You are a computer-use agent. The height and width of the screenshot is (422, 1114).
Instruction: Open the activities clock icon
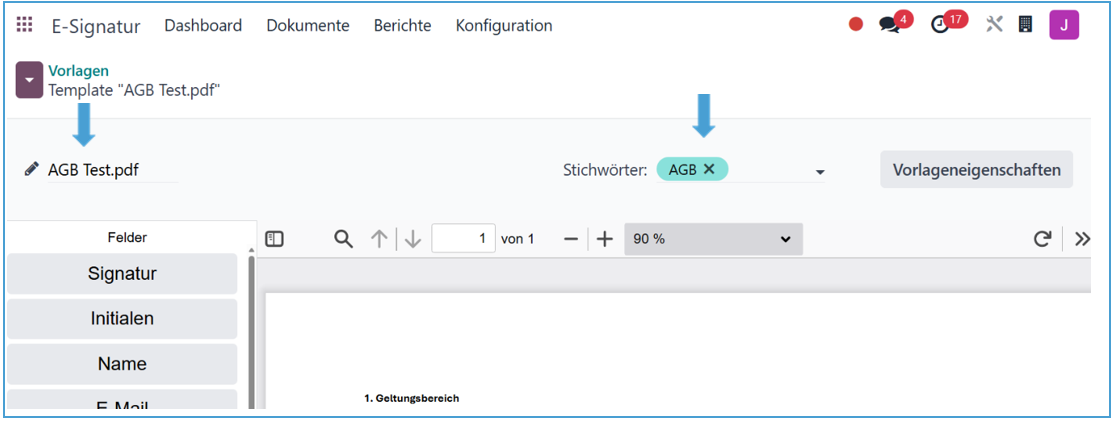pos(940,25)
